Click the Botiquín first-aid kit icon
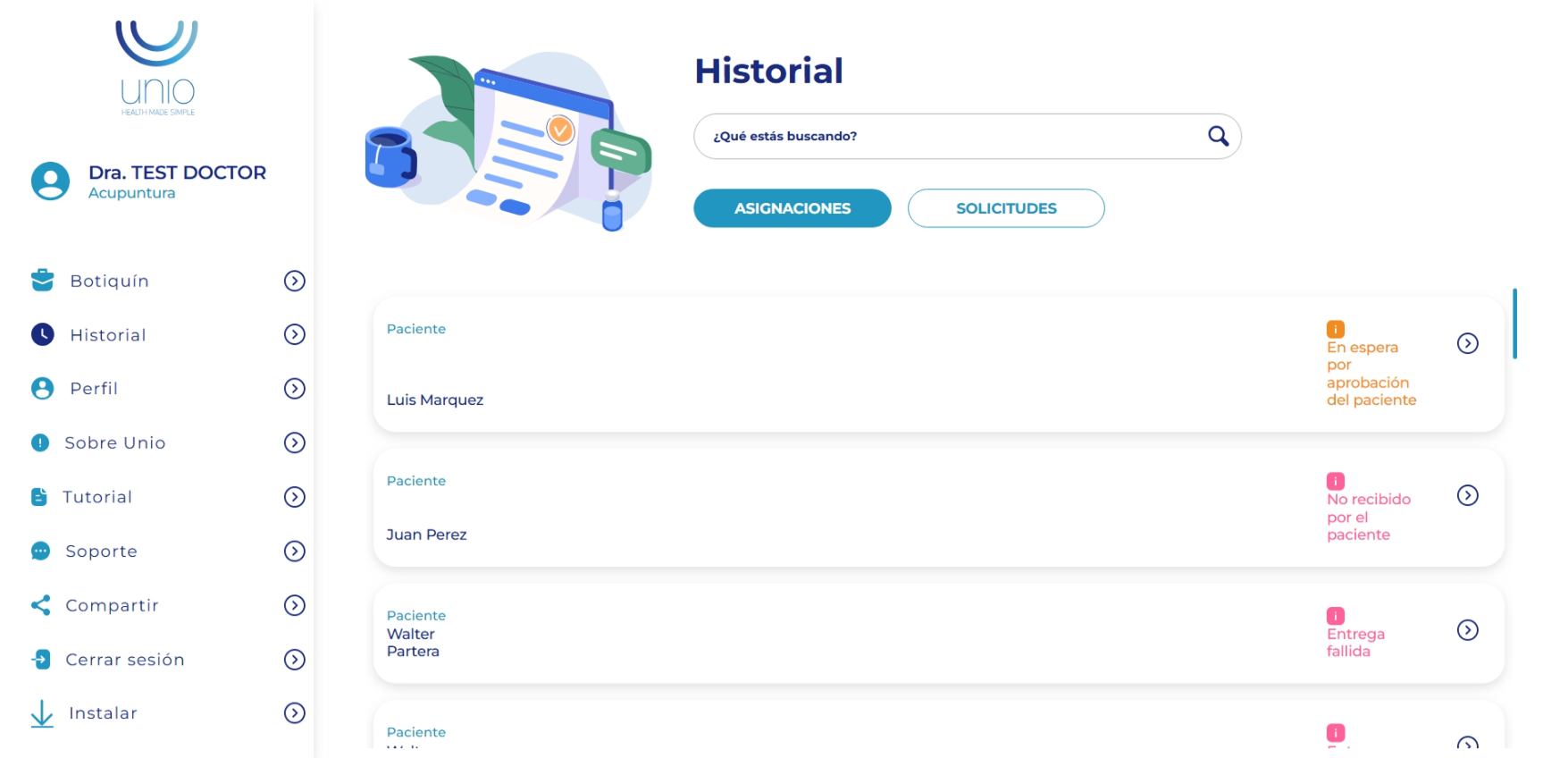This screenshot has width=1568, height=758. [x=42, y=281]
